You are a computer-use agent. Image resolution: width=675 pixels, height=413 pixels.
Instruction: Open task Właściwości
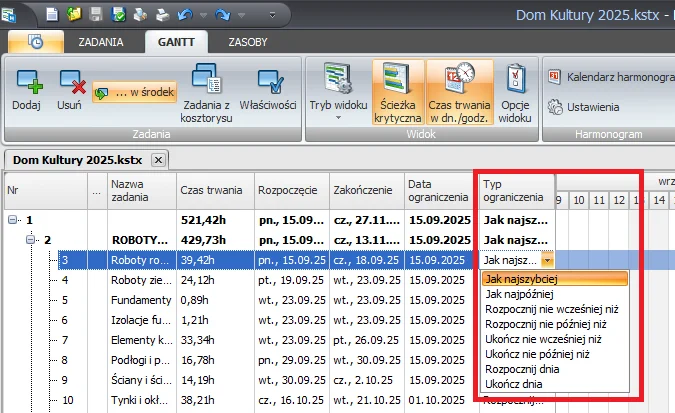(269, 87)
